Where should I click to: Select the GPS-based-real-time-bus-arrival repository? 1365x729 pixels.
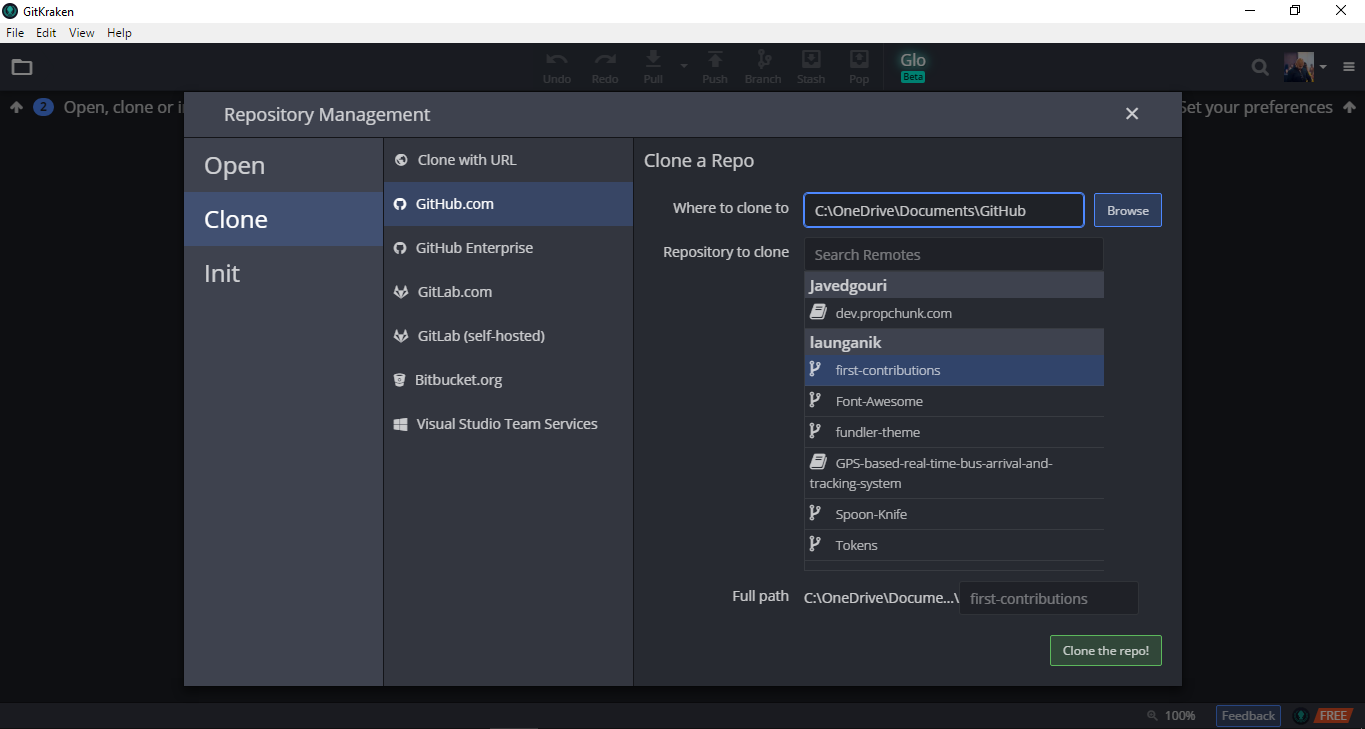[954, 473]
